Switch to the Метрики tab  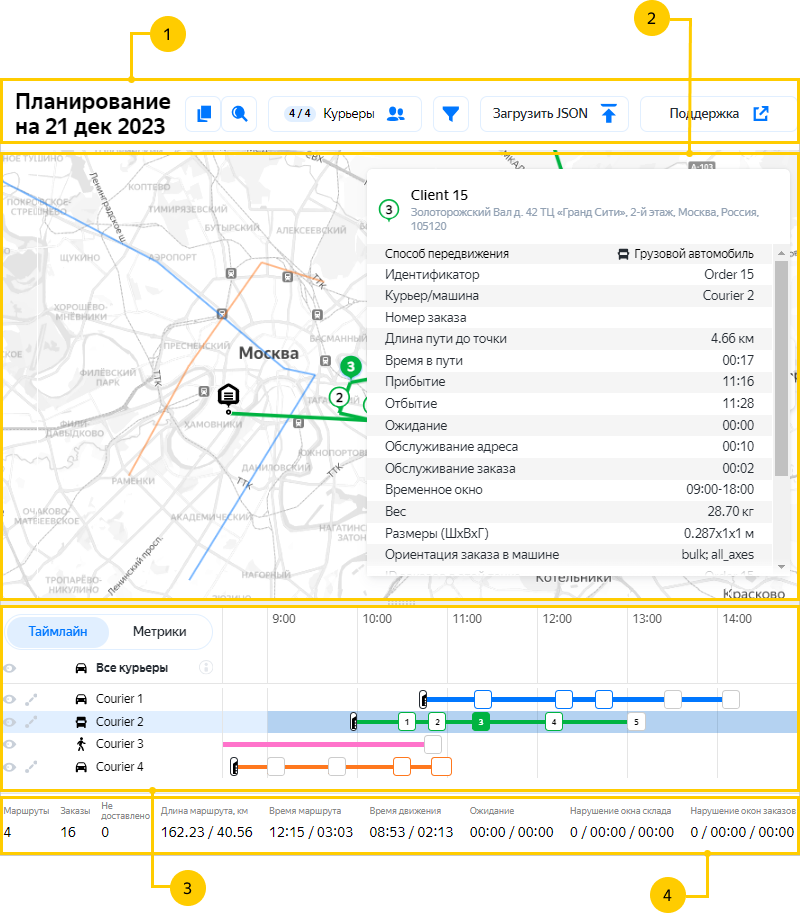tap(159, 632)
